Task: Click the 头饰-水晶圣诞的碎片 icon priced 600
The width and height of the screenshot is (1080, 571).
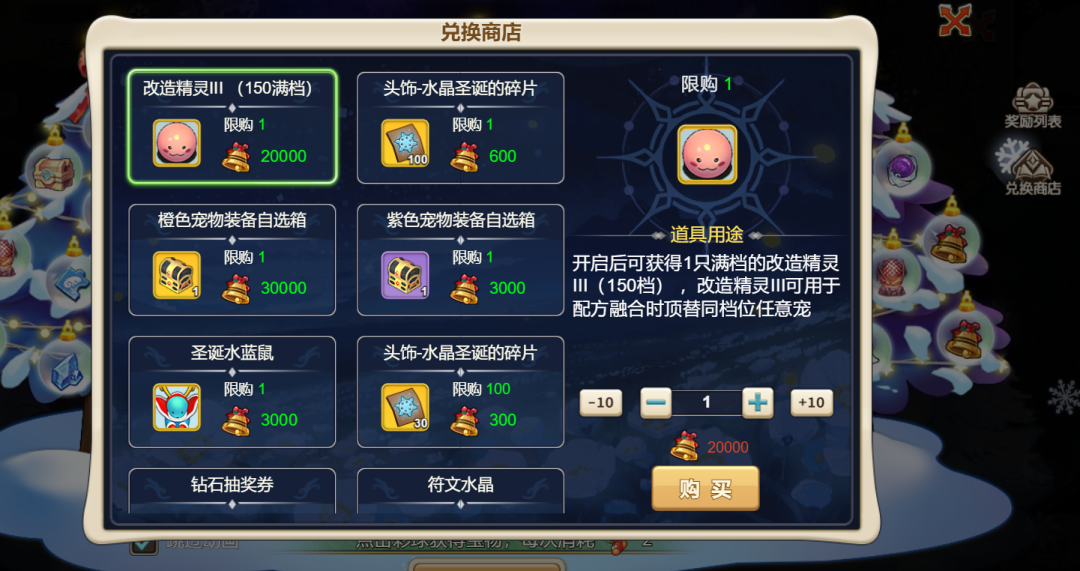Action: 405,143
